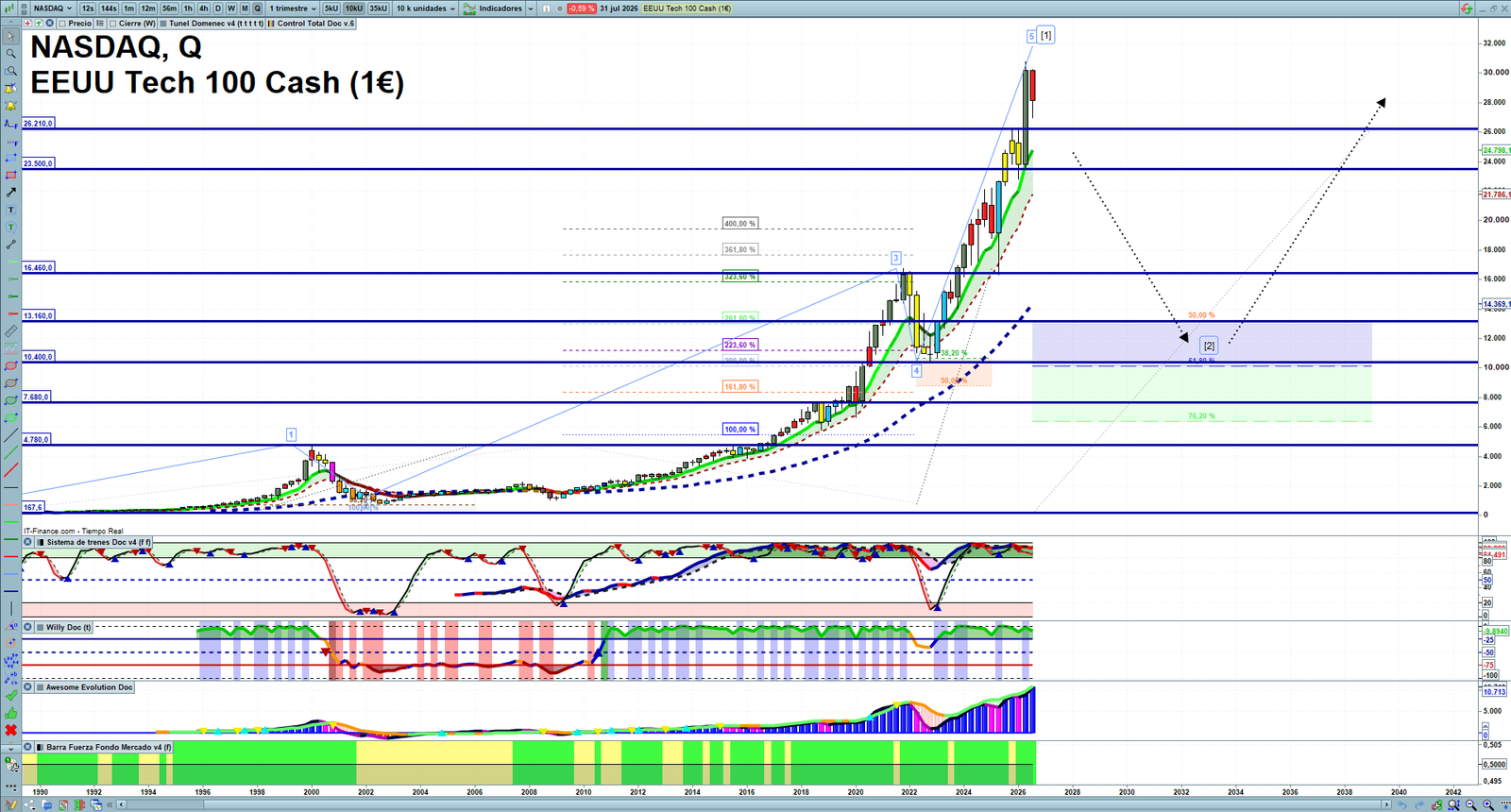Click the '[2]' wave label on chart
1511x812 pixels.
tap(1209, 346)
